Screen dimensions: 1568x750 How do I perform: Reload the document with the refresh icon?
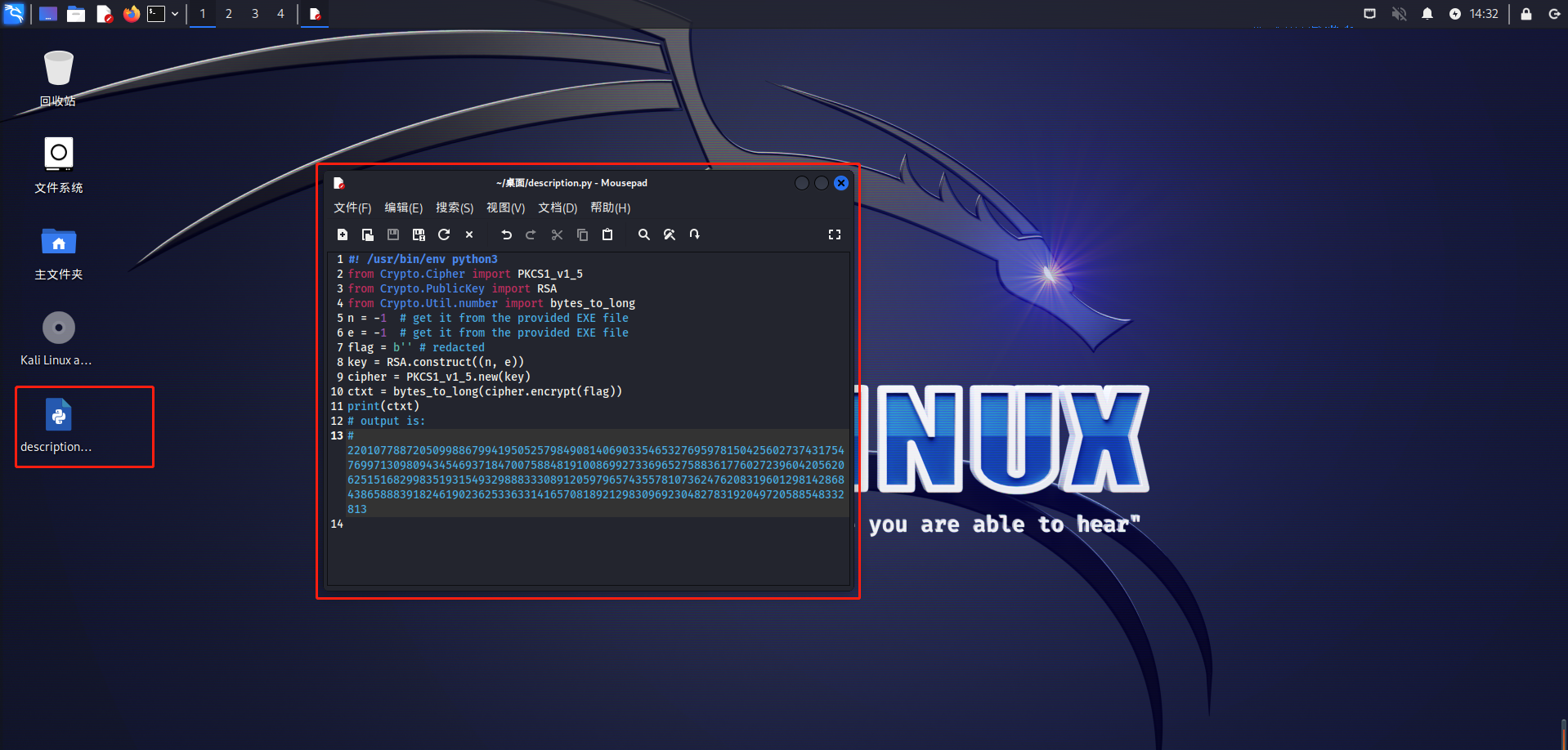444,234
